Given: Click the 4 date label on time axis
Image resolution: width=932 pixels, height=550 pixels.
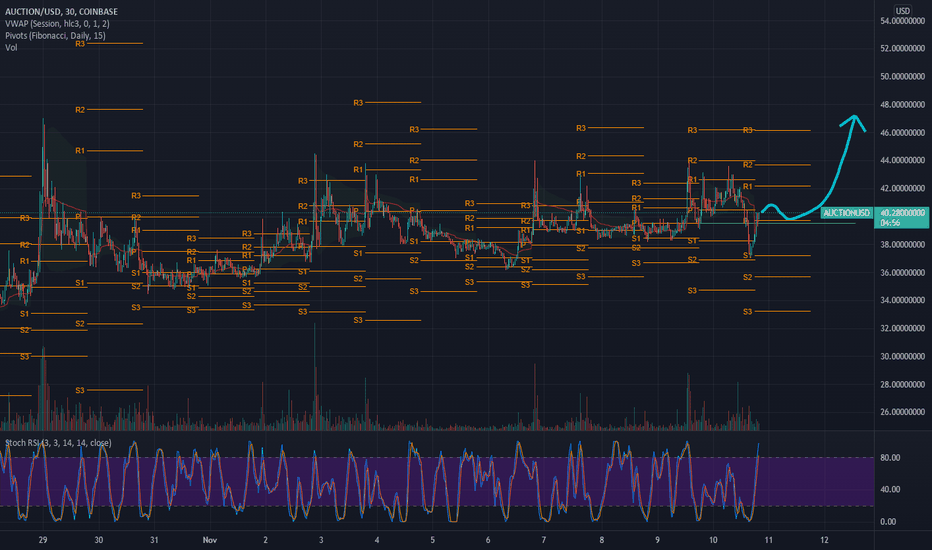Looking at the screenshot, I should click(x=377, y=540).
